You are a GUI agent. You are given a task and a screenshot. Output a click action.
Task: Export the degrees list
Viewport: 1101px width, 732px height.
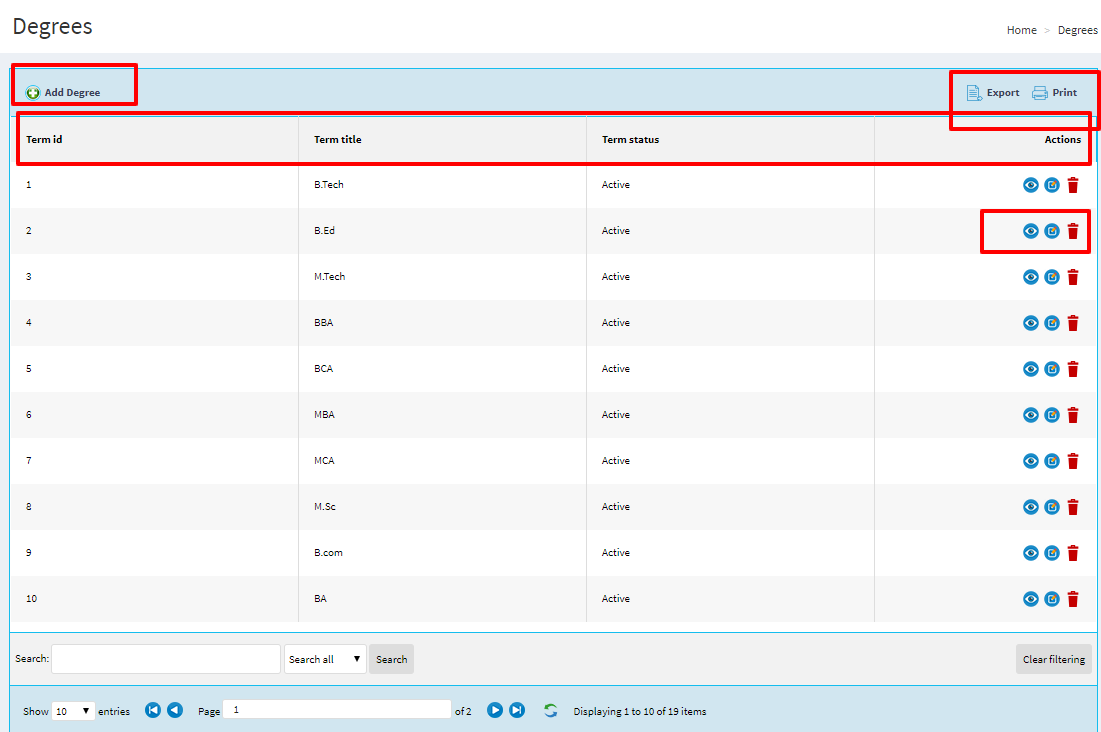click(993, 93)
